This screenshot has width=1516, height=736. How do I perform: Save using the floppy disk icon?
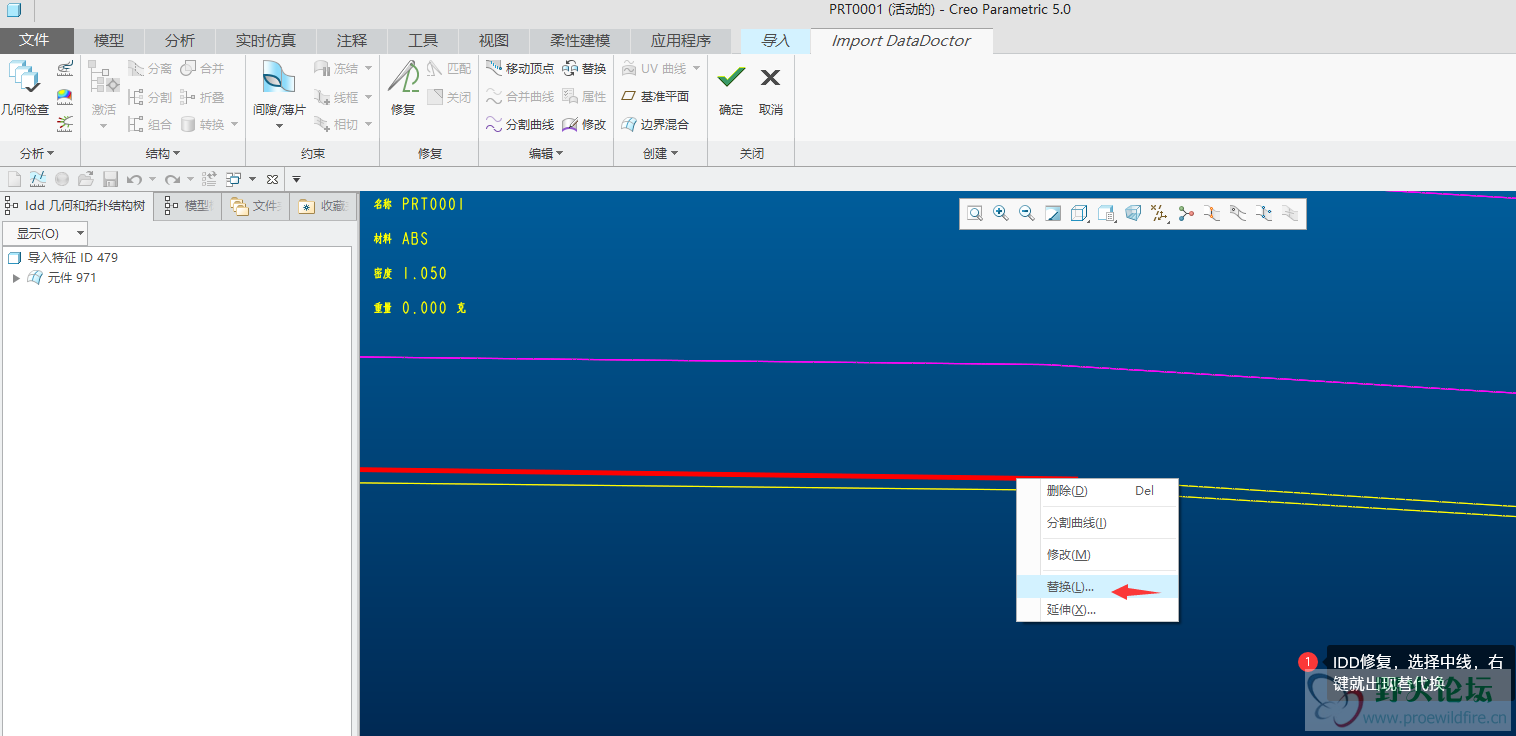click(x=110, y=179)
